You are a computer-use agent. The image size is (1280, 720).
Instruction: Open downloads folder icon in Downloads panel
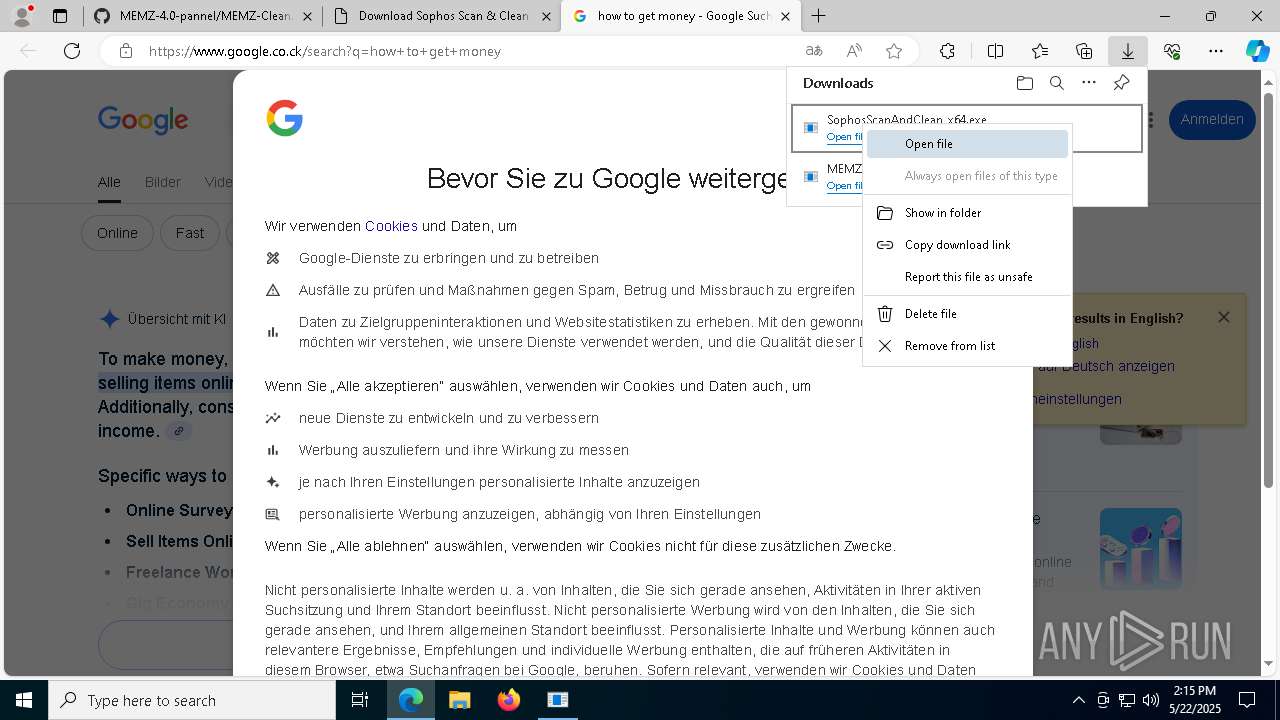tap(1024, 83)
